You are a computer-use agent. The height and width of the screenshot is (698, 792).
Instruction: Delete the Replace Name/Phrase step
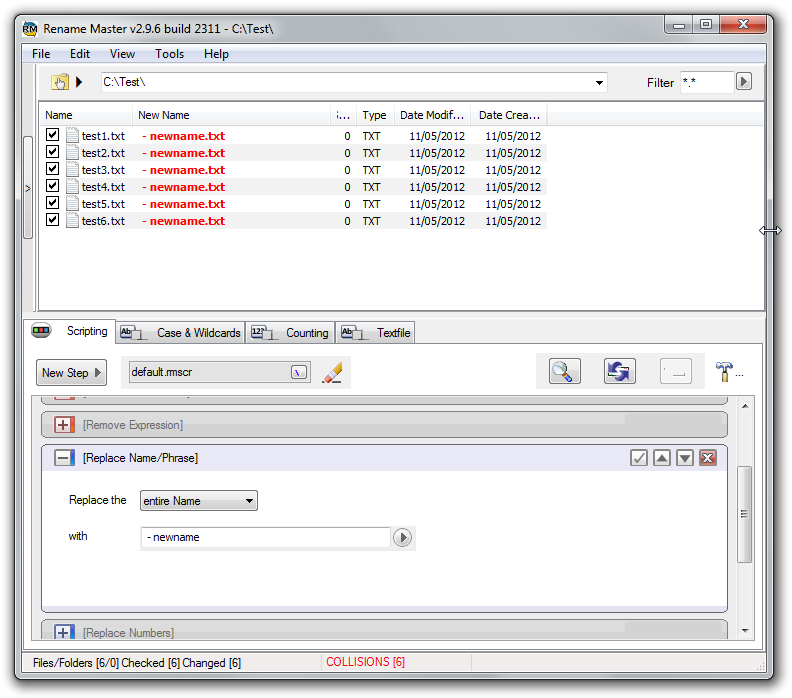[x=708, y=458]
